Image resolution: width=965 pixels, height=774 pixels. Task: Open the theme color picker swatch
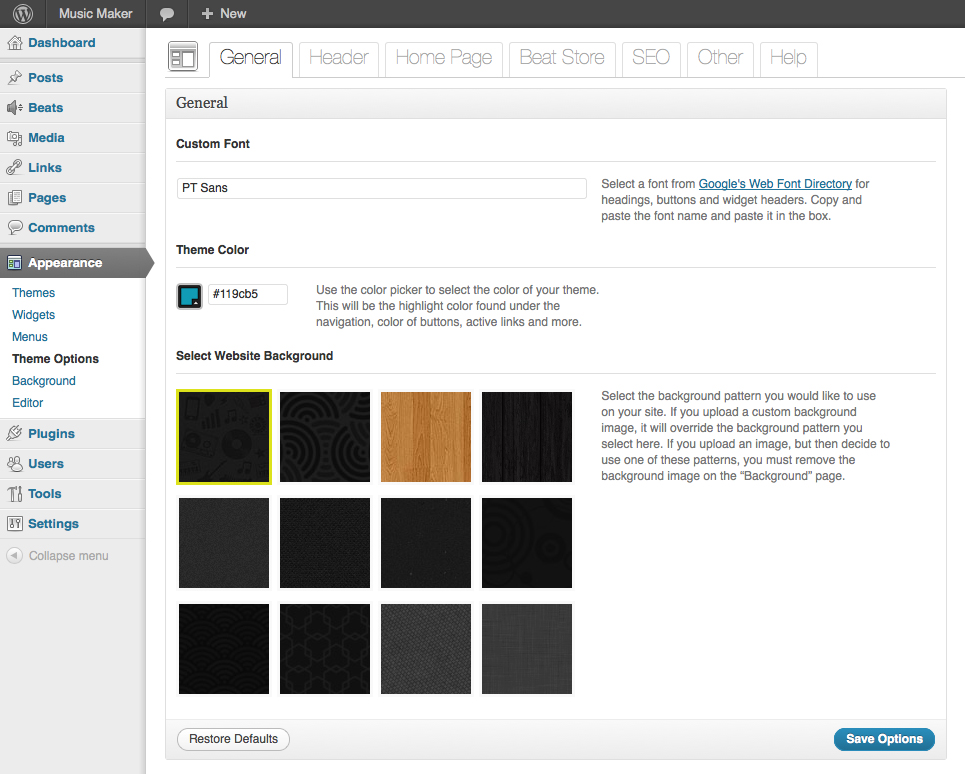189,296
